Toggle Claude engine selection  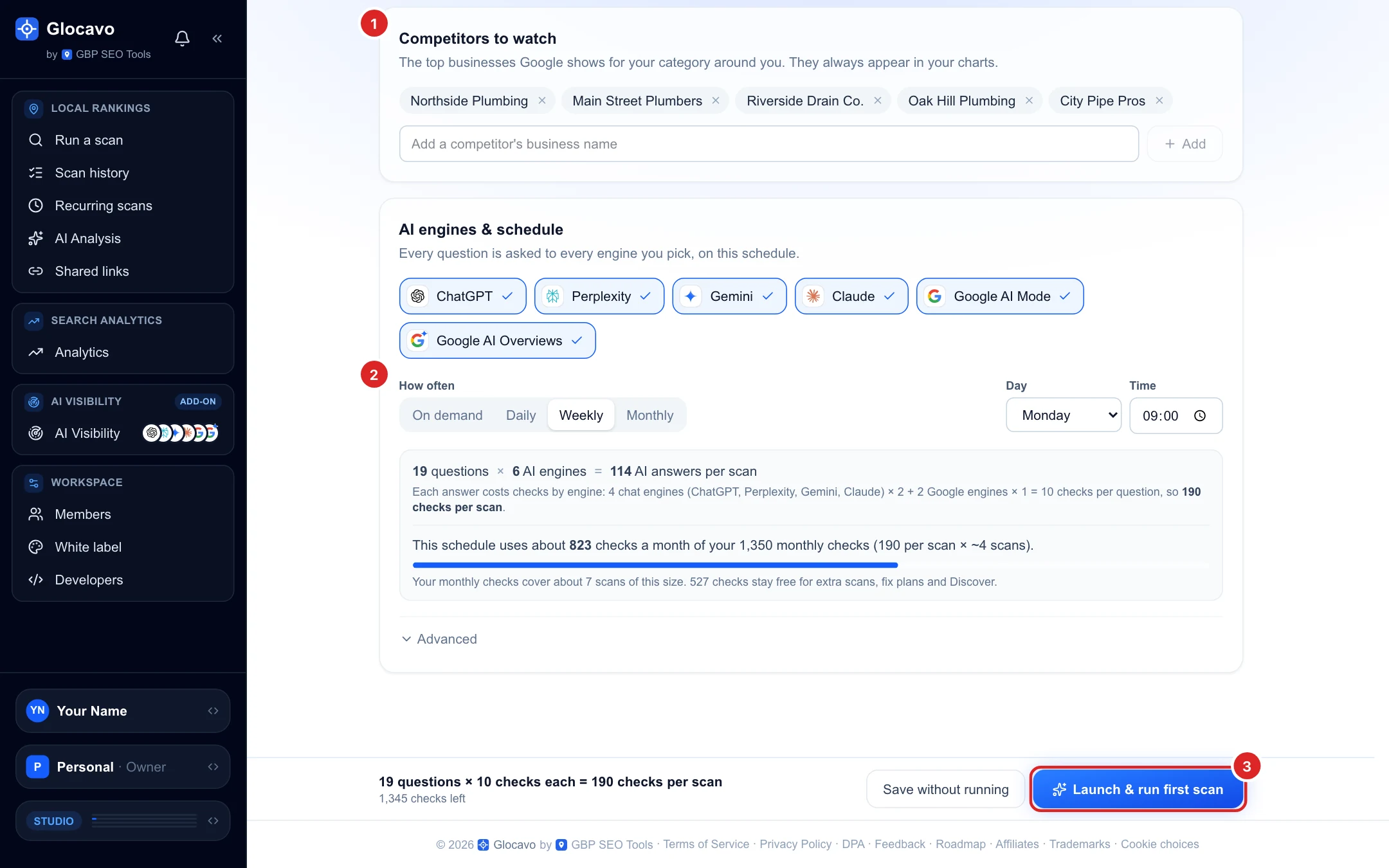851,296
